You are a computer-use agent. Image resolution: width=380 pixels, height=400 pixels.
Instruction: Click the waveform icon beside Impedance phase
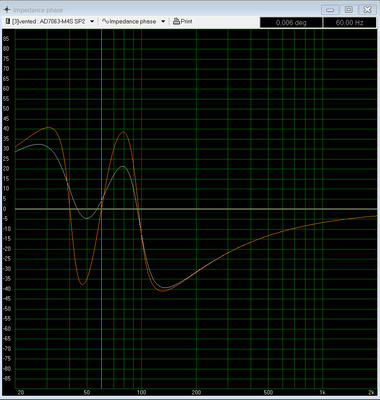click(105, 21)
